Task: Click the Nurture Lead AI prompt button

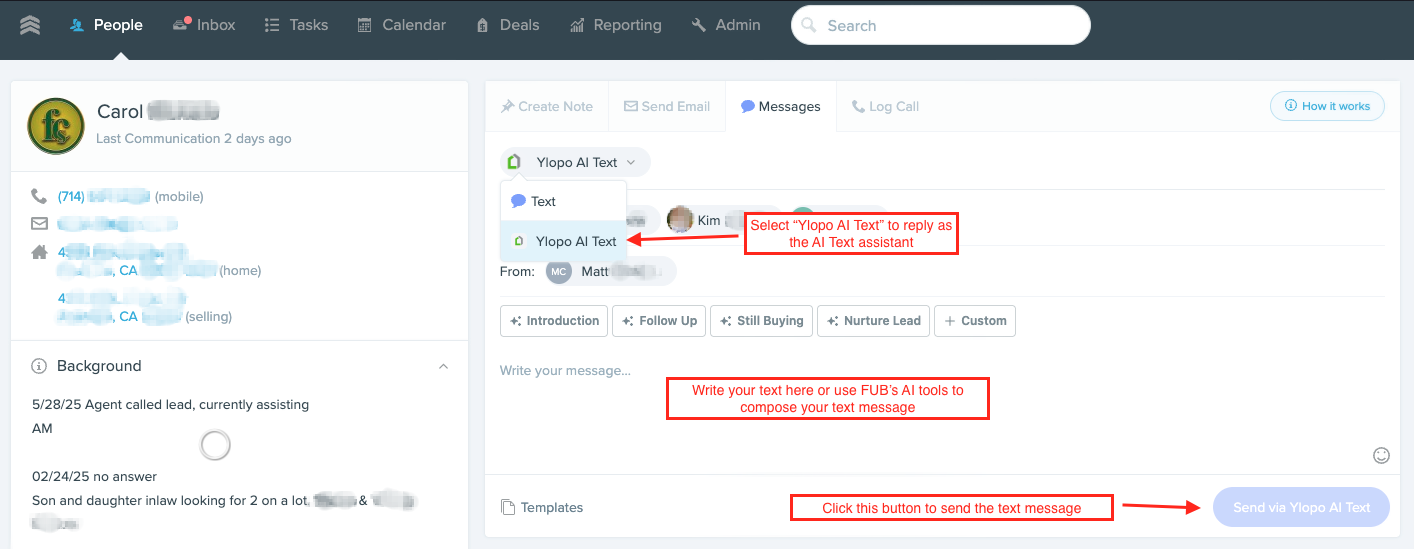Action: (x=874, y=321)
